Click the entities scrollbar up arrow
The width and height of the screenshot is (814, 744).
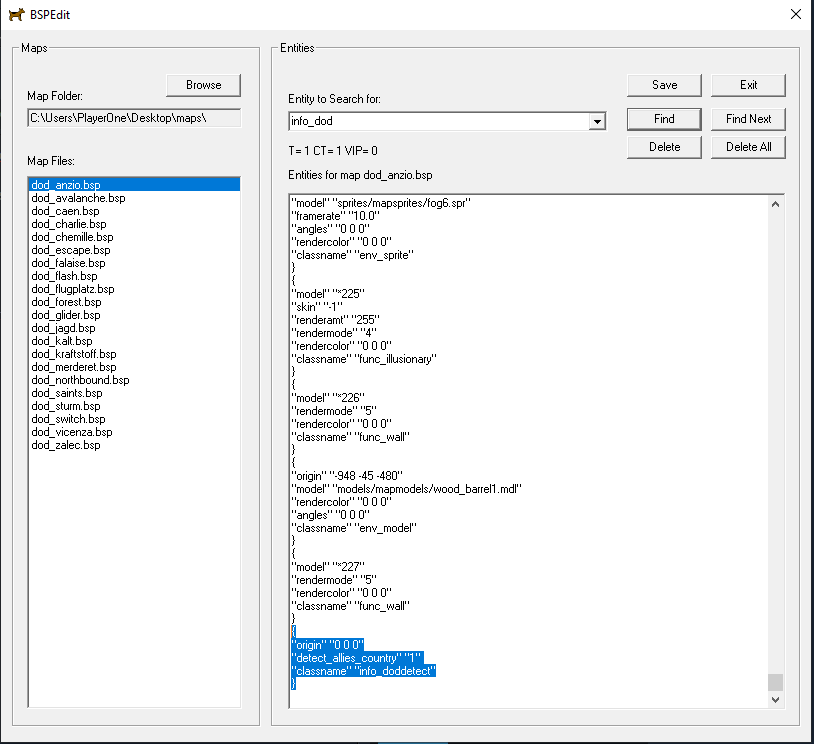click(775, 205)
